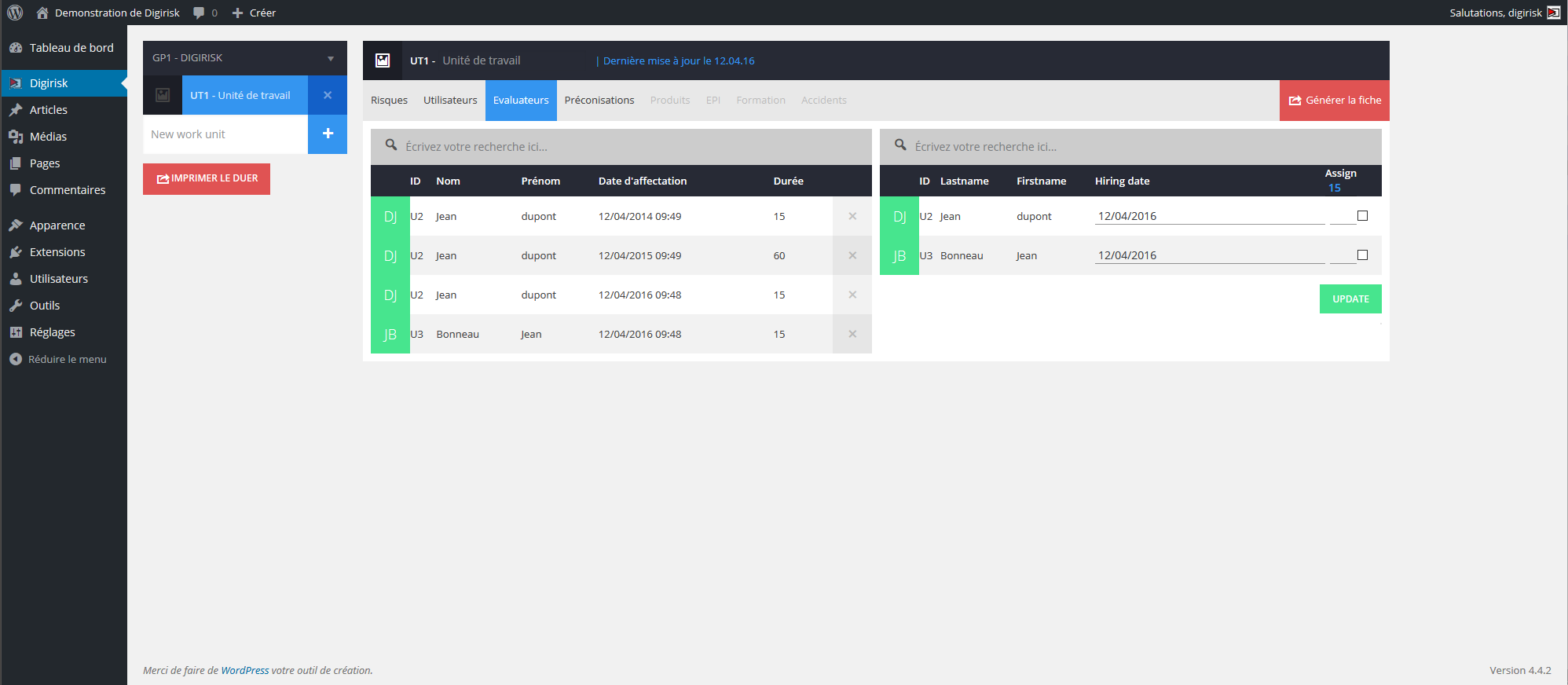The height and width of the screenshot is (685, 1568).
Task: Open Digirisk menu item in sidebar
Action: pos(64,83)
